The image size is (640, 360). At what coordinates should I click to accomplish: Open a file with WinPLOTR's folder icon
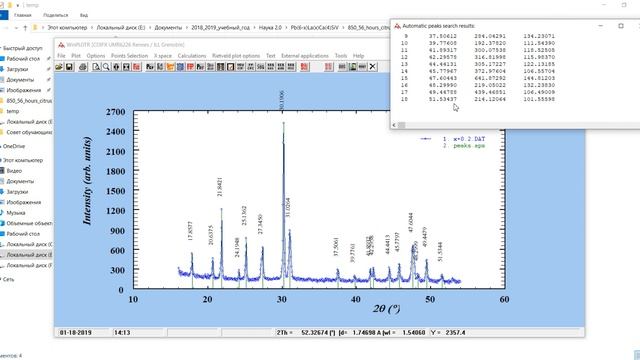pyautogui.click(x=59, y=67)
